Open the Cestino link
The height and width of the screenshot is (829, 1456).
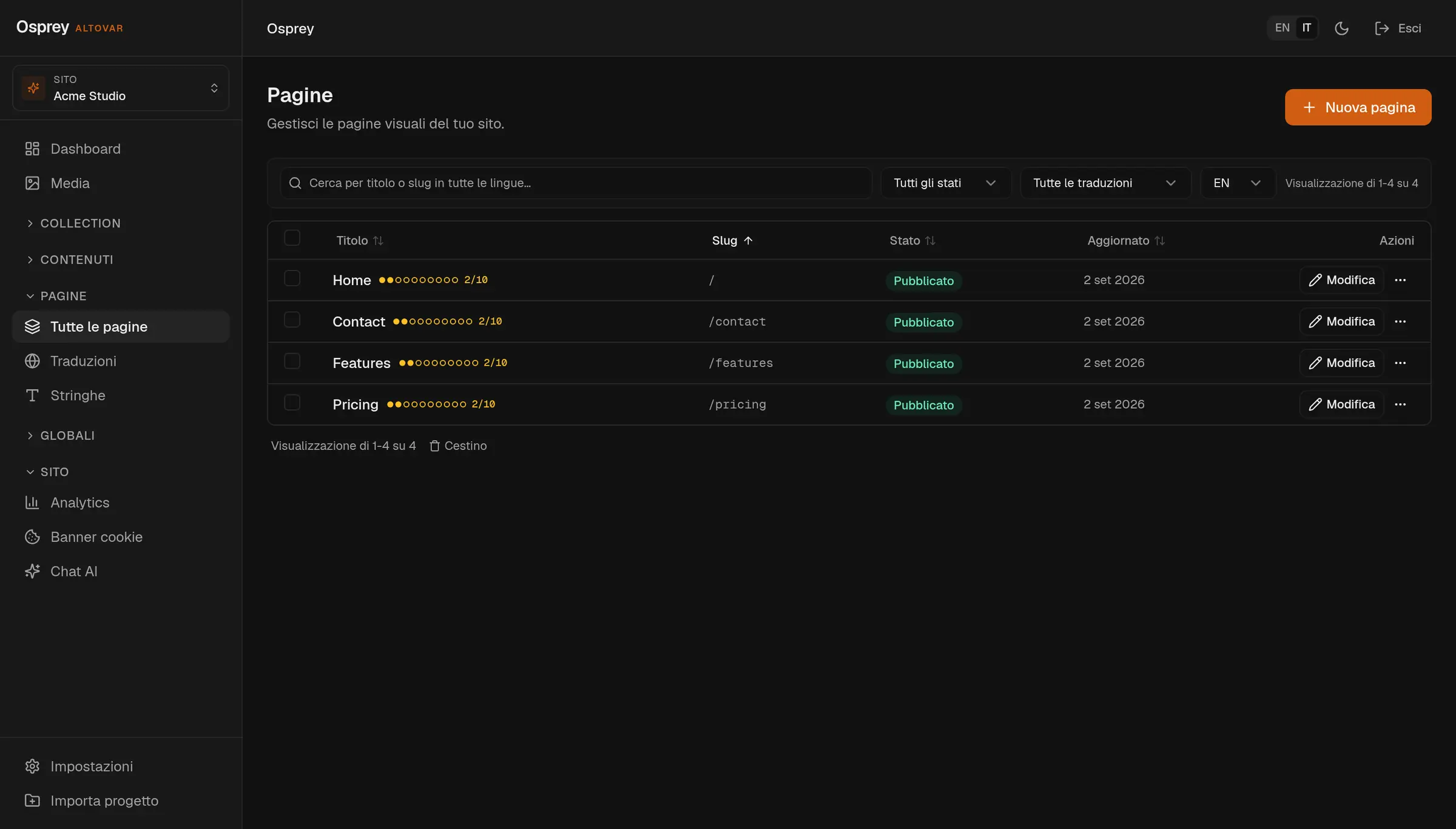[458, 446]
